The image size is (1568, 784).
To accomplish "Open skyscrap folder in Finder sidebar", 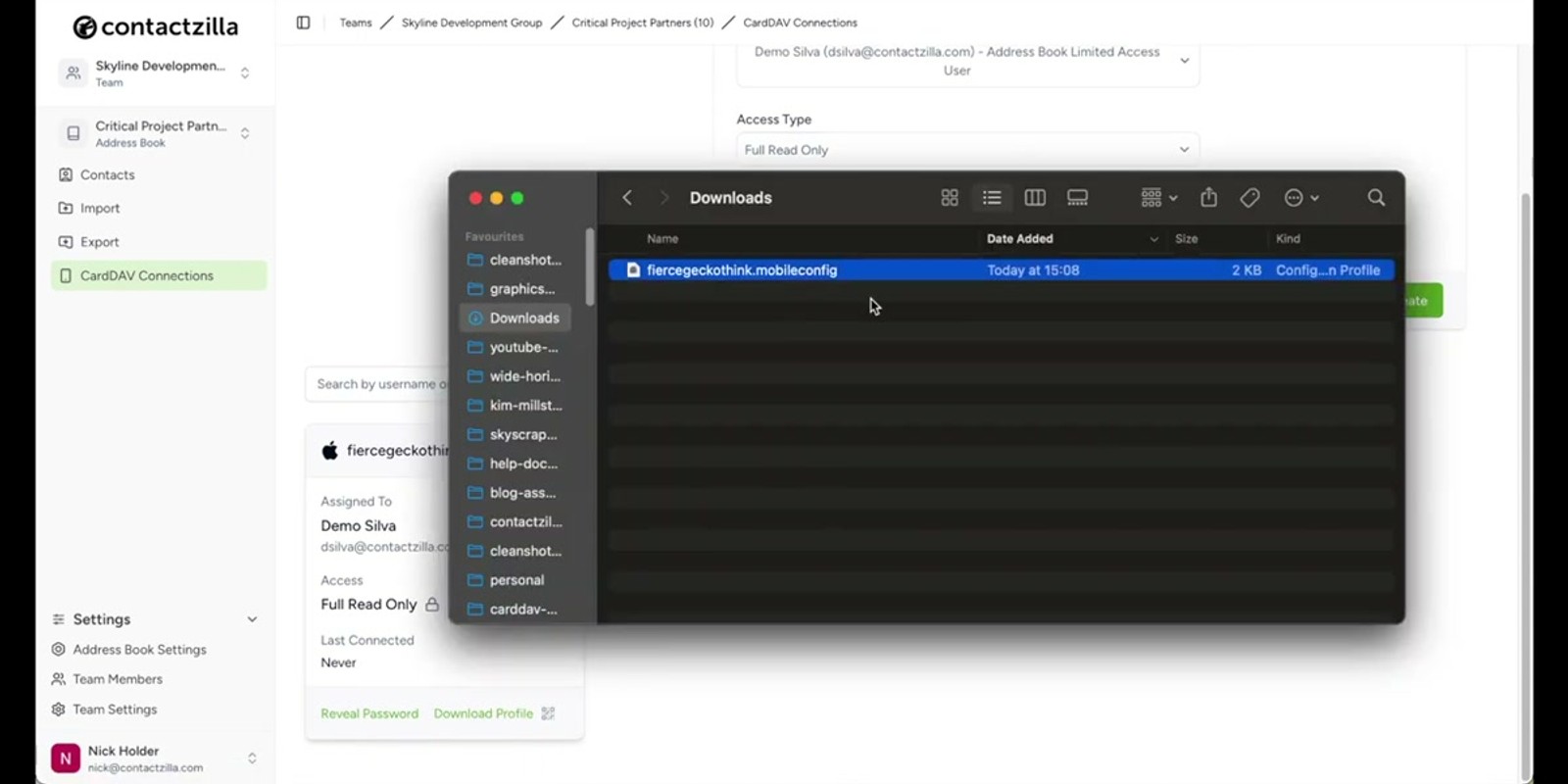I will pos(514,434).
